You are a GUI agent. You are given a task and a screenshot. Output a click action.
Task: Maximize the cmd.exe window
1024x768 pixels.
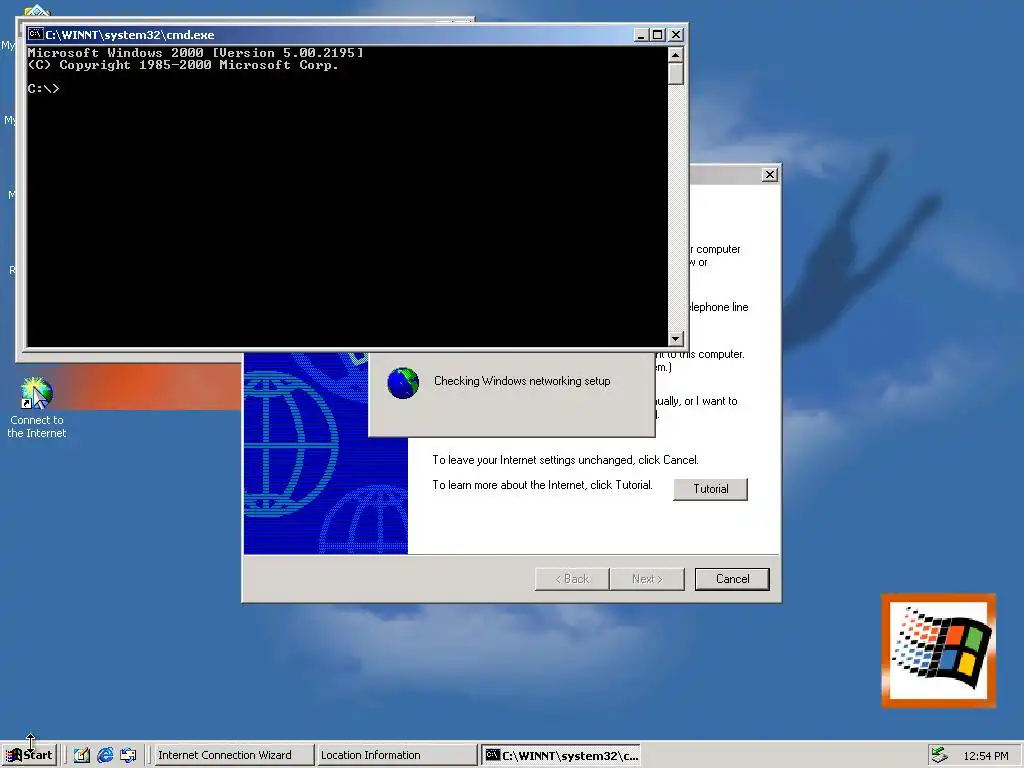(x=658, y=35)
